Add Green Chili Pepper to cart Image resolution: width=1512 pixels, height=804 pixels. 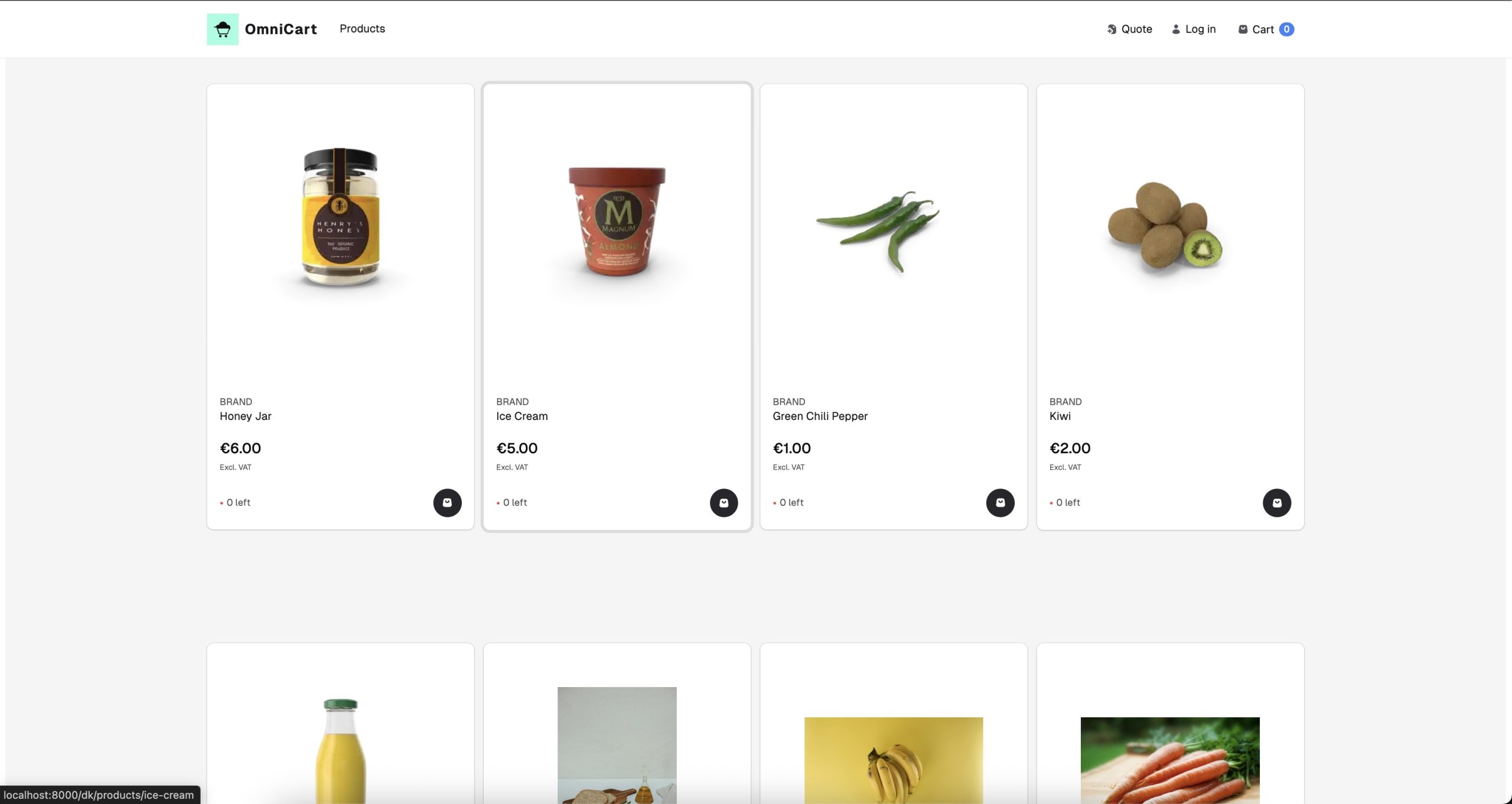coord(1000,503)
